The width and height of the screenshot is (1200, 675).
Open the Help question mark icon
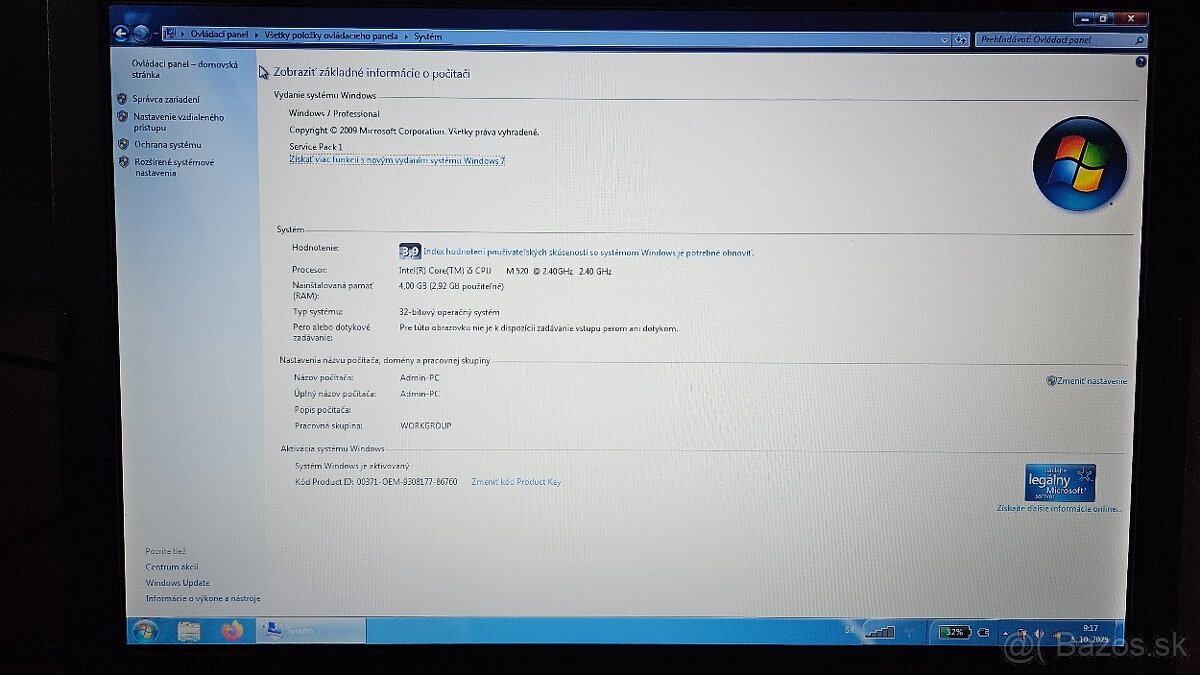1139,61
